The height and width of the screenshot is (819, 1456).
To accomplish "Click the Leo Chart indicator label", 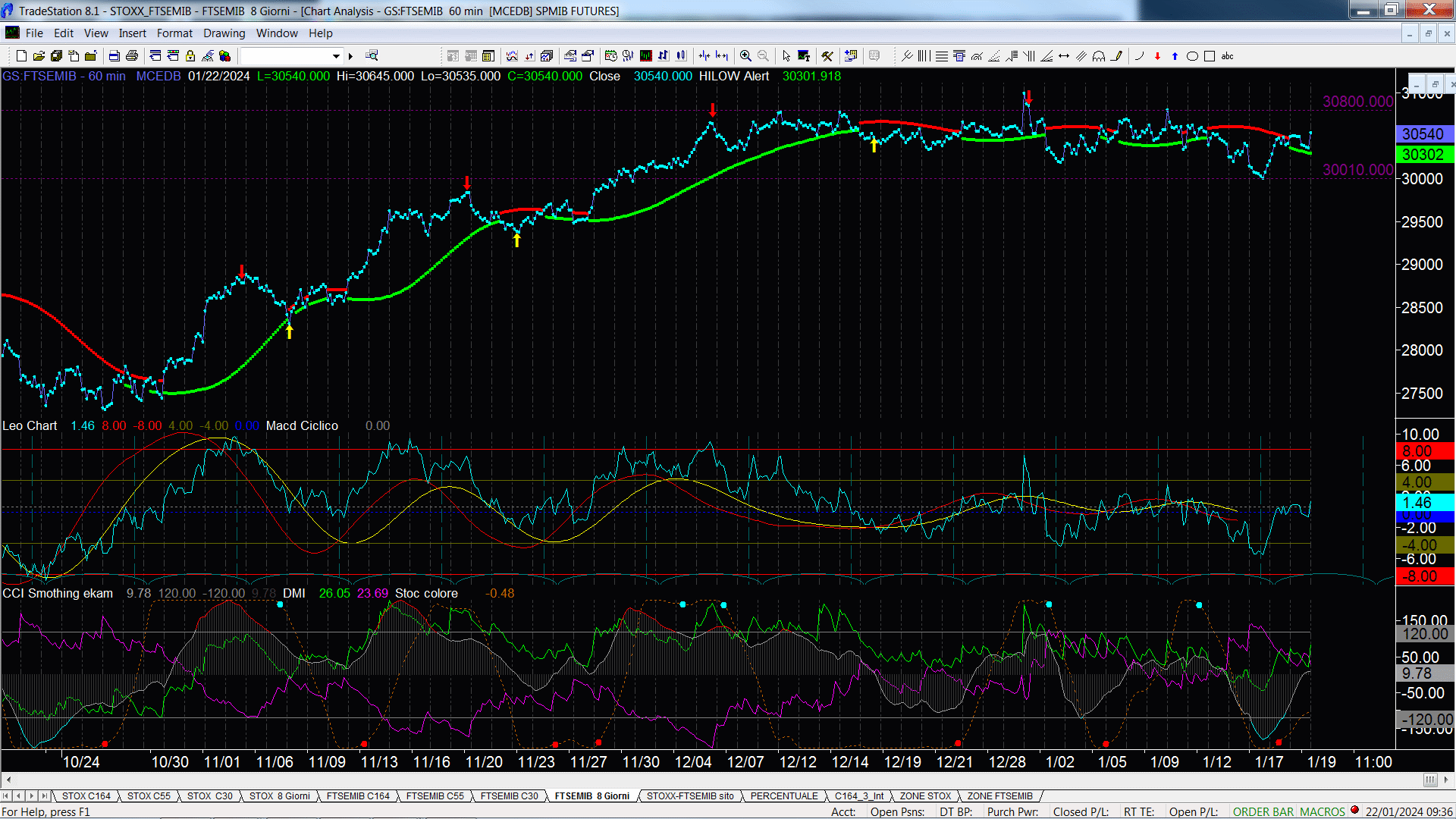I will coord(30,426).
